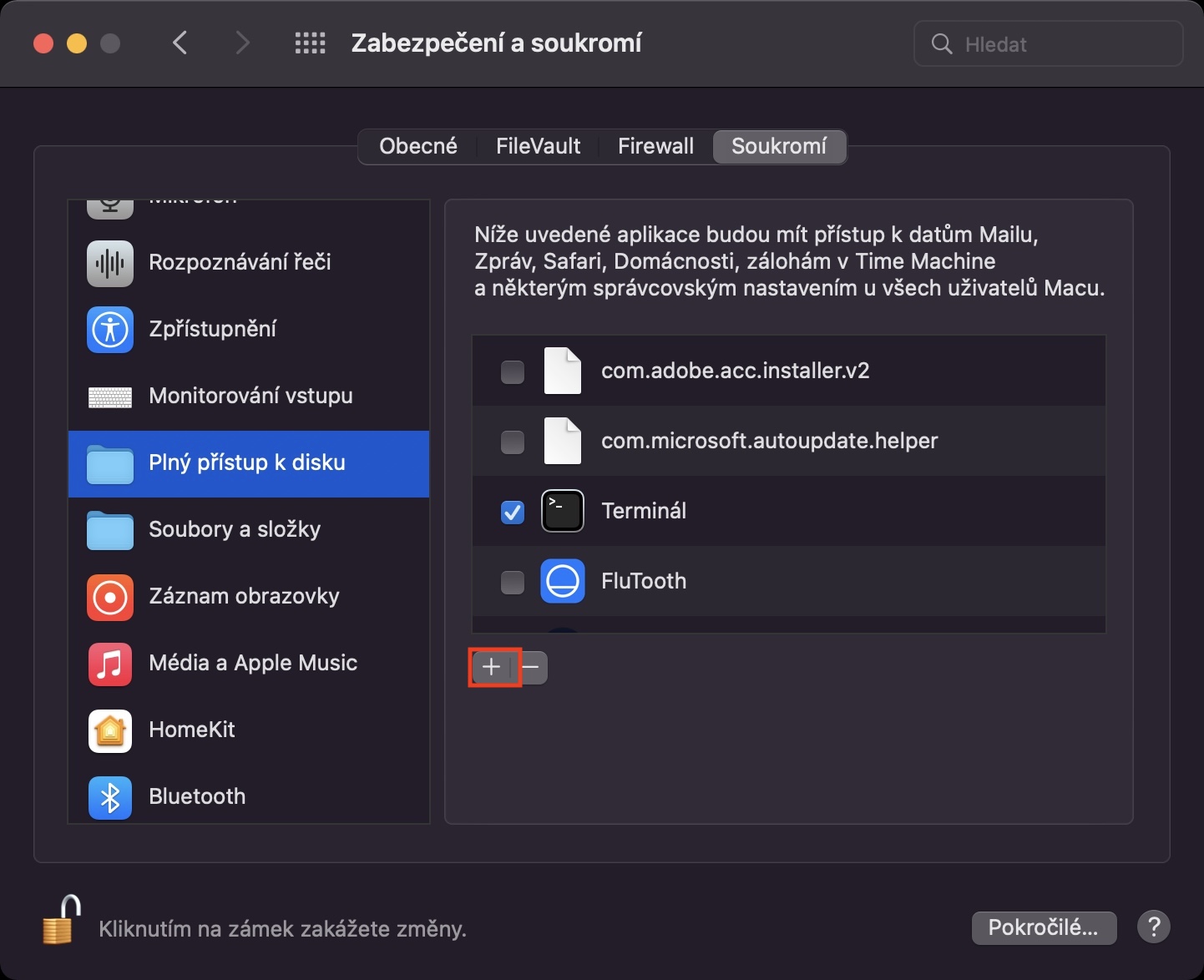Enable com.adobe.acc.installer.v2 checkbox
This screenshot has height=980, width=1204.
pyautogui.click(x=513, y=371)
